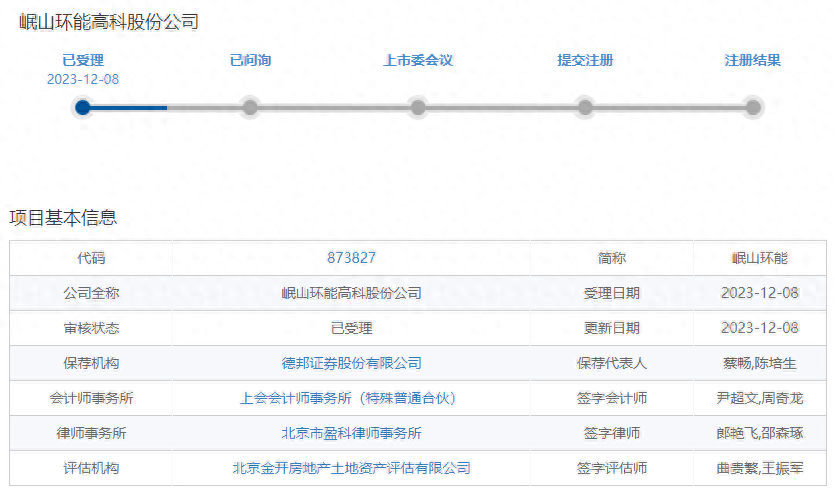The height and width of the screenshot is (493, 835).
Task: Click the 保荐机构 label cell
Action: pos(91,363)
